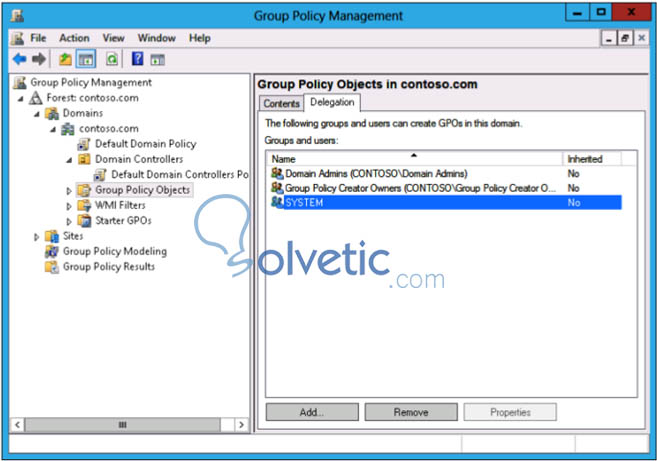The image size is (657, 461).
Task: Sort by the Name column header
Action: [x=414, y=159]
